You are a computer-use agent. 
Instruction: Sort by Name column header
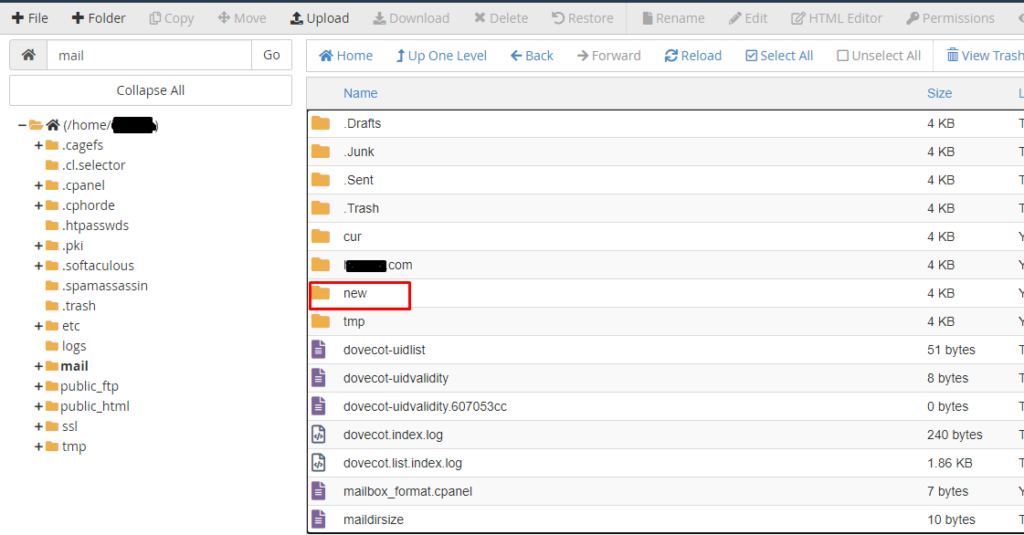pos(360,93)
